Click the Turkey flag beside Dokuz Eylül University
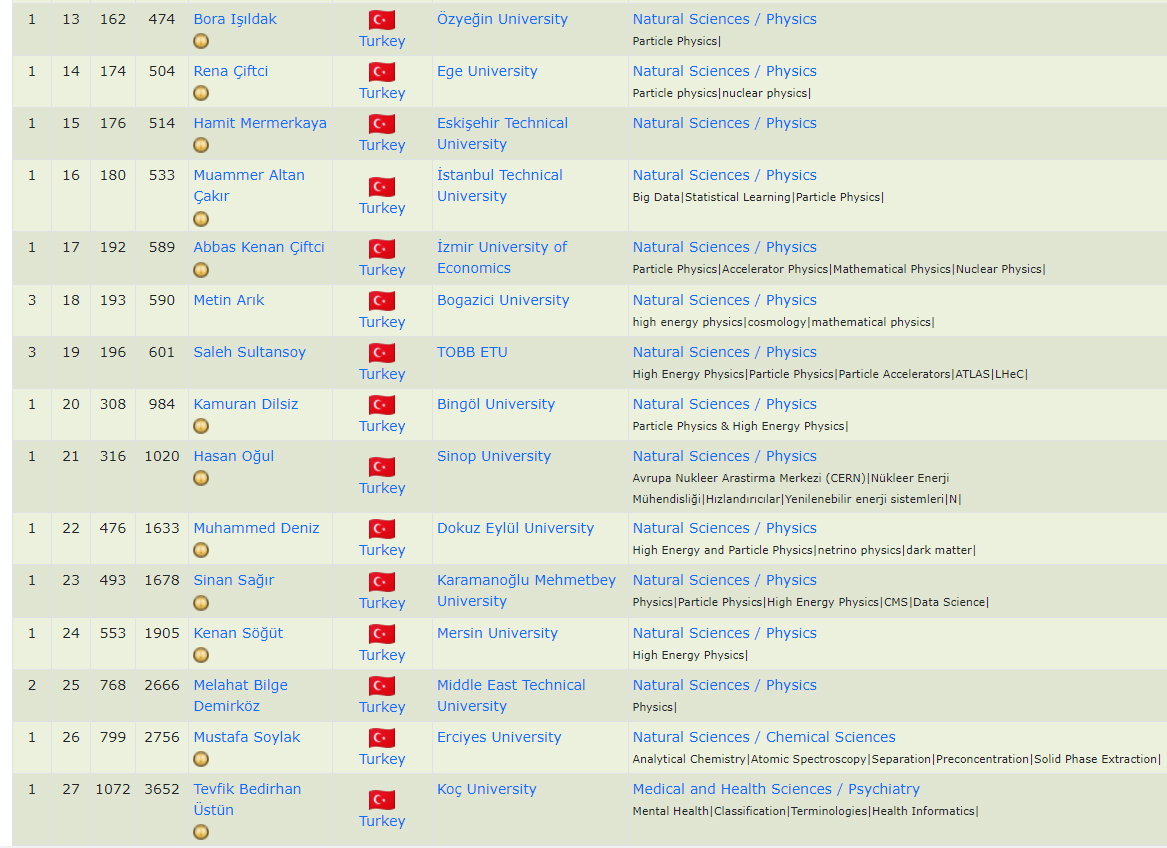The height and width of the screenshot is (848, 1167). click(382, 529)
